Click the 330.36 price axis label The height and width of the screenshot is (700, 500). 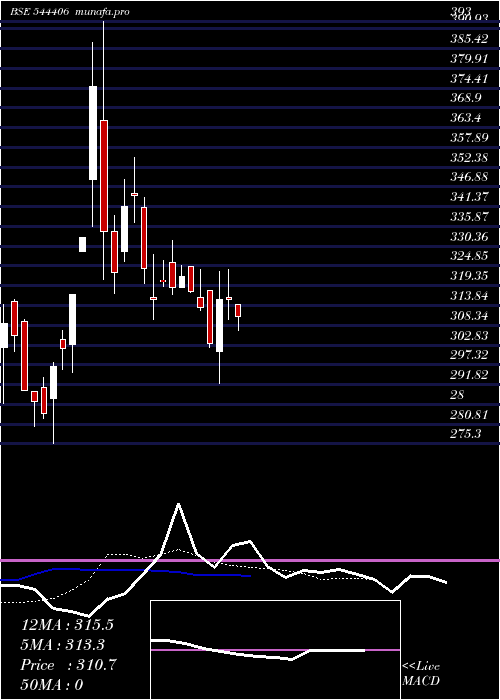(469, 237)
